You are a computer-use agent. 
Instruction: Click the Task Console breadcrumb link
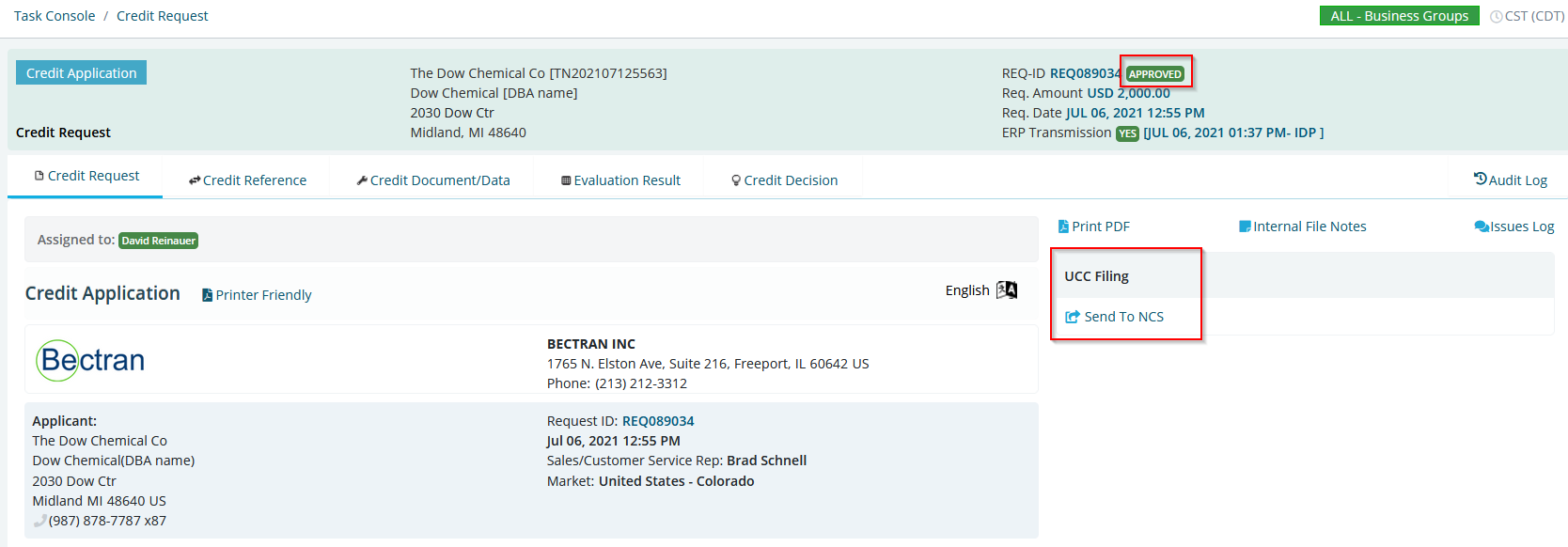pyautogui.click(x=55, y=16)
